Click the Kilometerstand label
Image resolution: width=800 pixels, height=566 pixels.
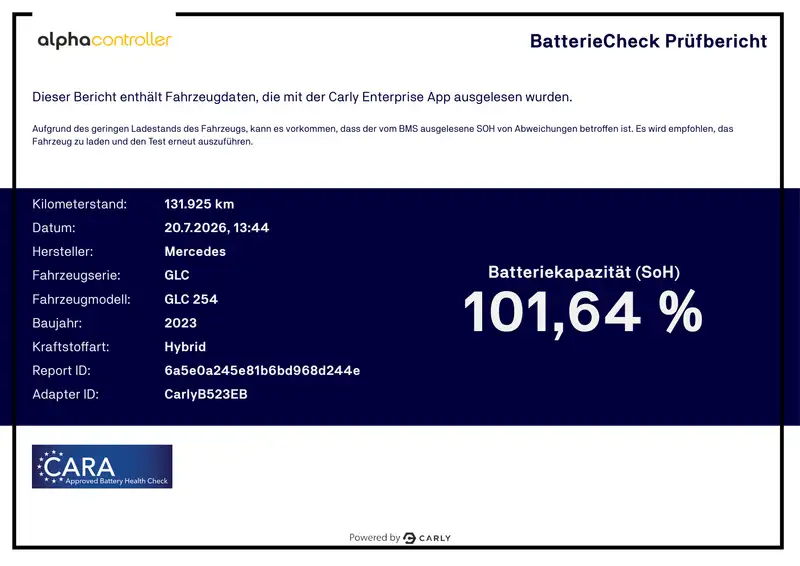click(79, 204)
